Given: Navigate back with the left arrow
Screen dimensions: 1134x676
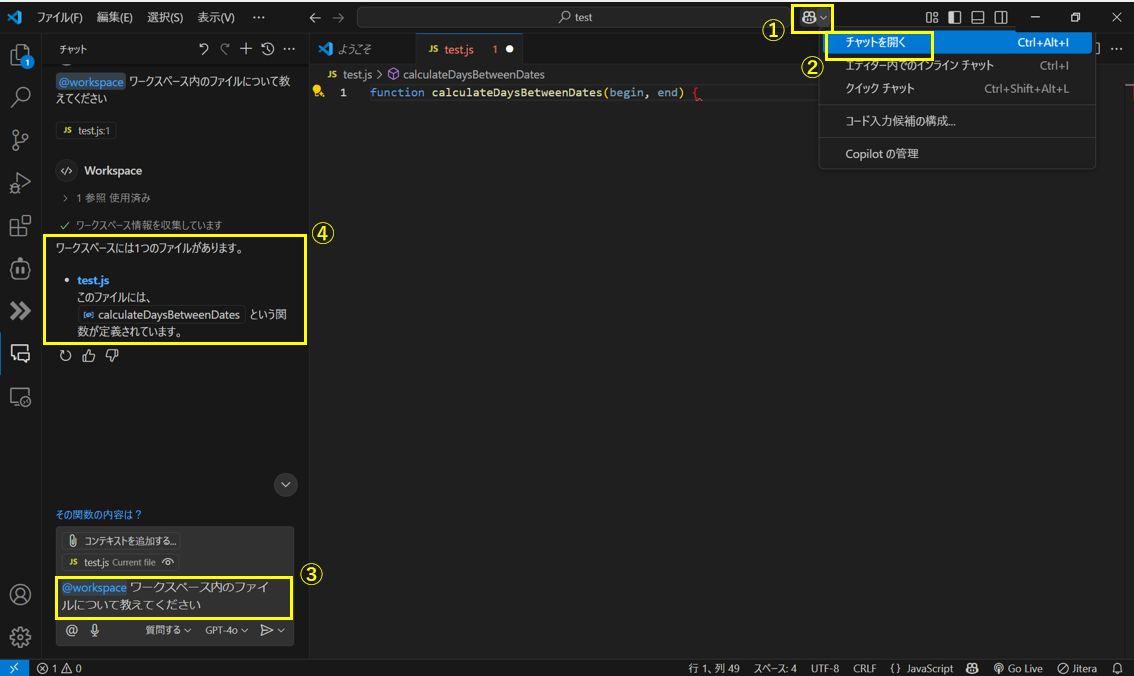Looking at the screenshot, I should 315,17.
